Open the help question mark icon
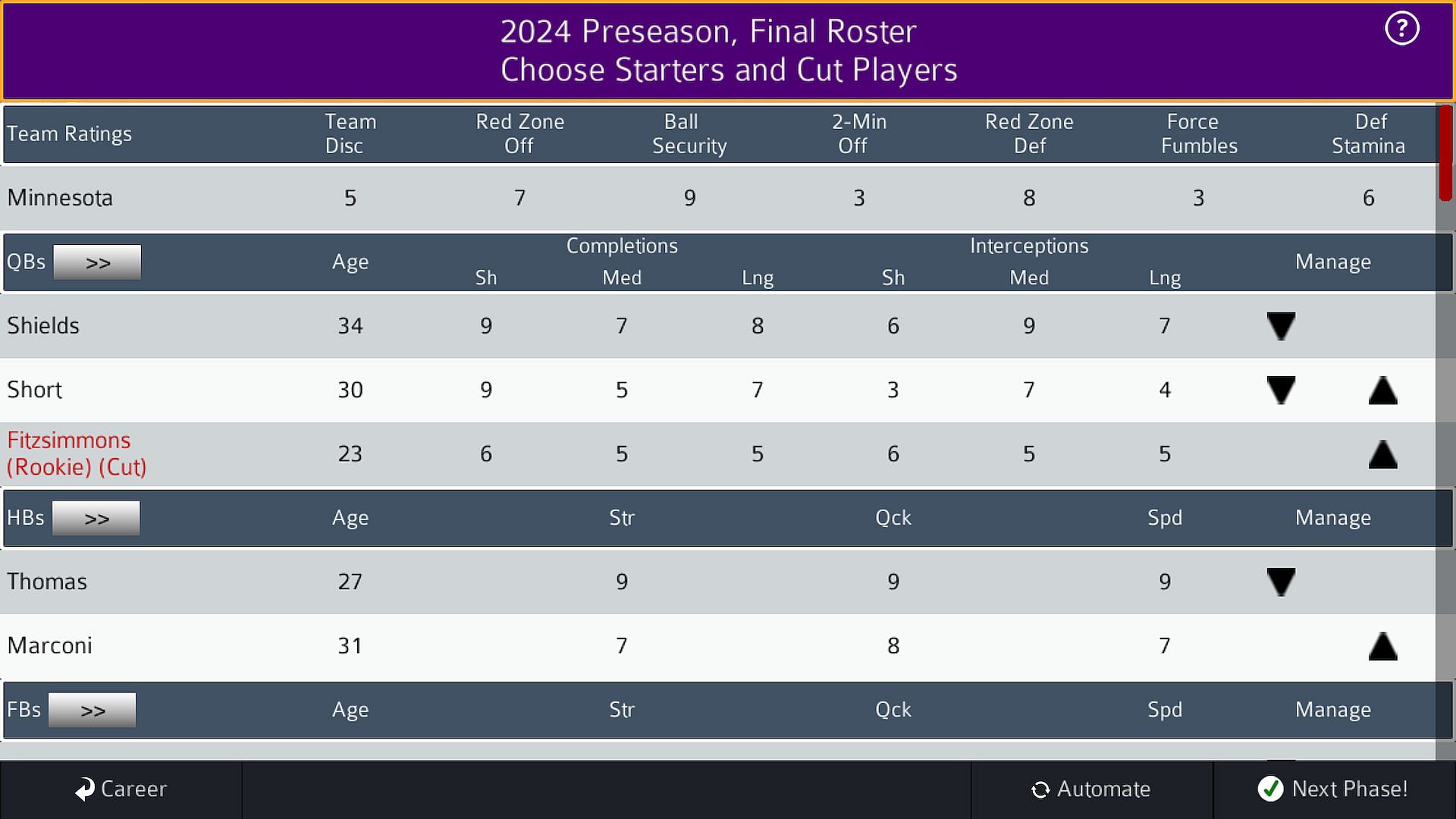Image resolution: width=1456 pixels, height=819 pixels. [1401, 30]
